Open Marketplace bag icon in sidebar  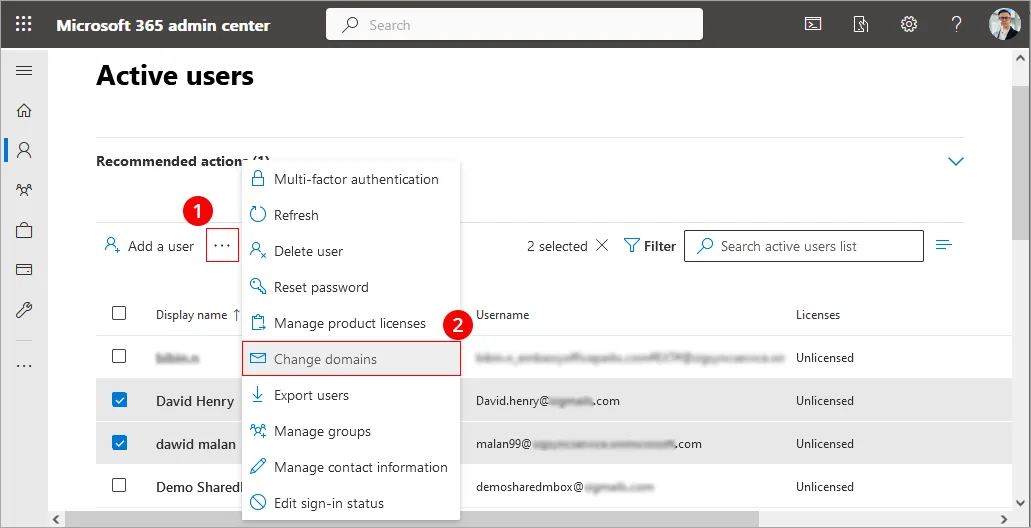[x=24, y=230]
